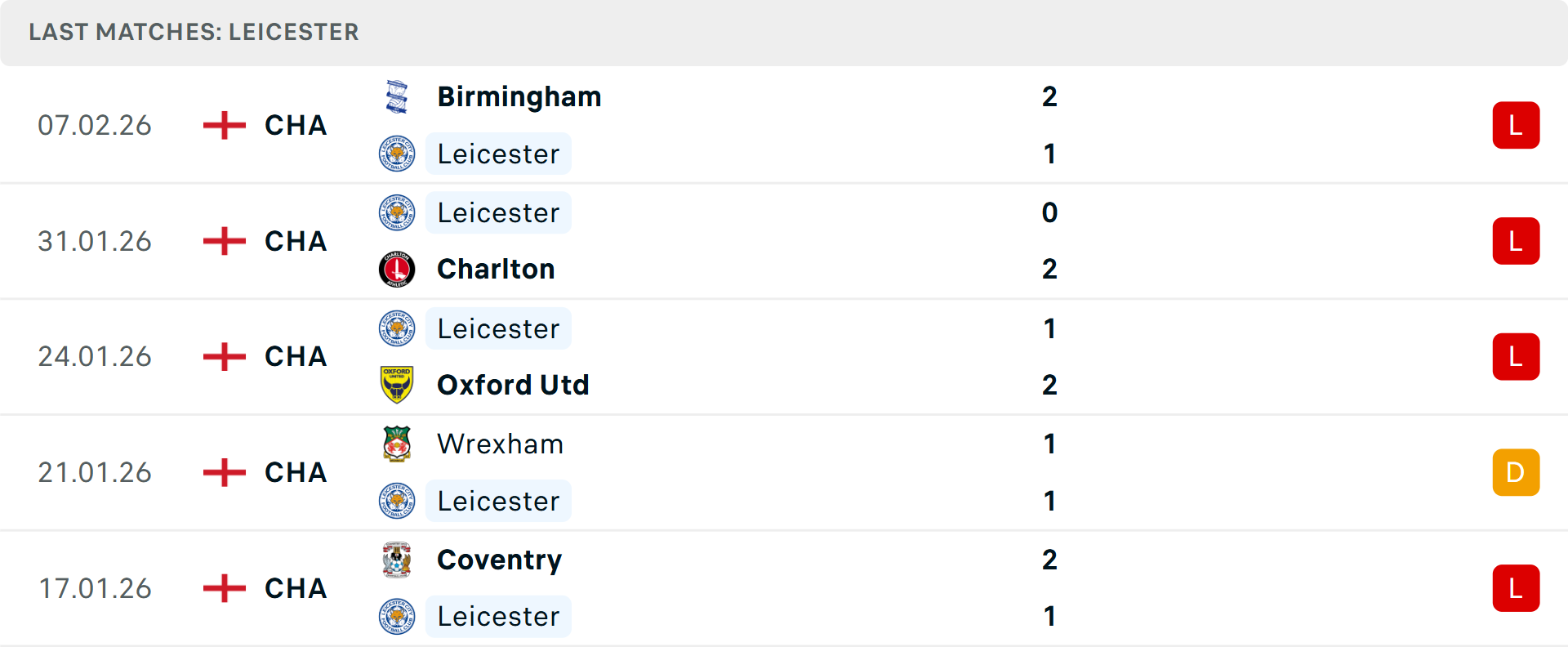Click England flag for the 21.01.26 match
The width and height of the screenshot is (1568, 647).
tap(225, 472)
